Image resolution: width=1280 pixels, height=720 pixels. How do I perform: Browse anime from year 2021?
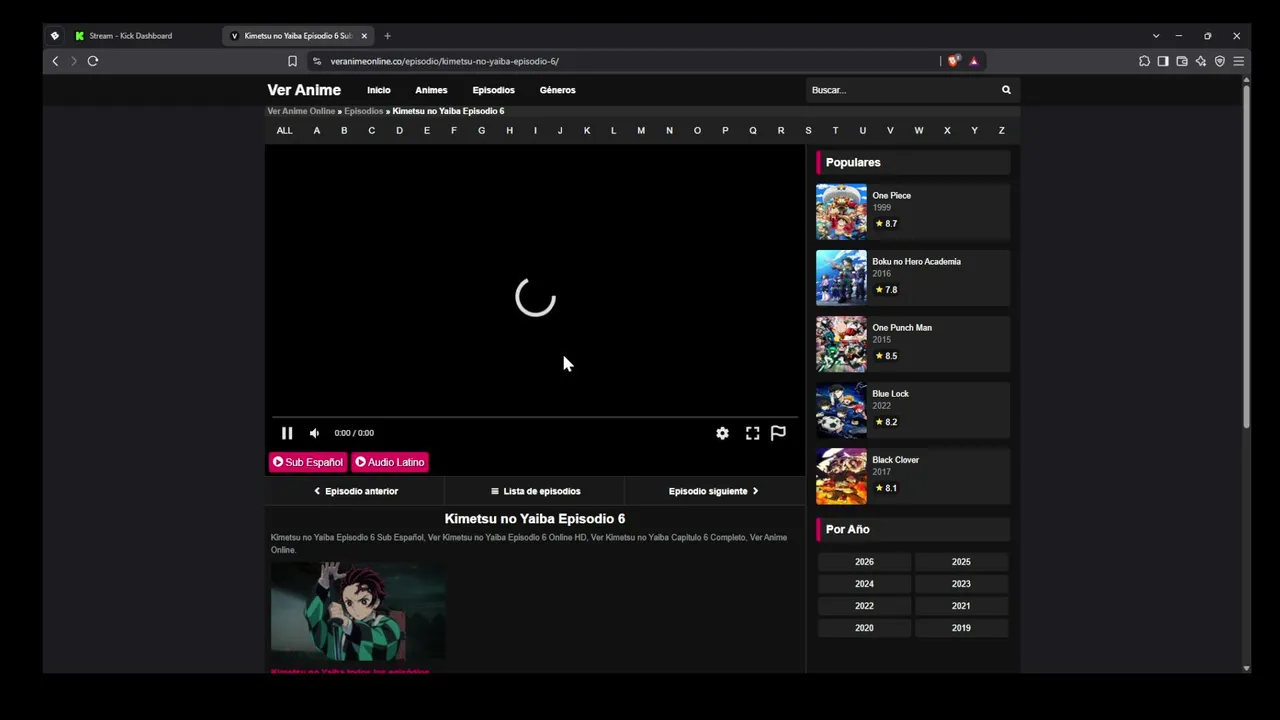(x=961, y=606)
